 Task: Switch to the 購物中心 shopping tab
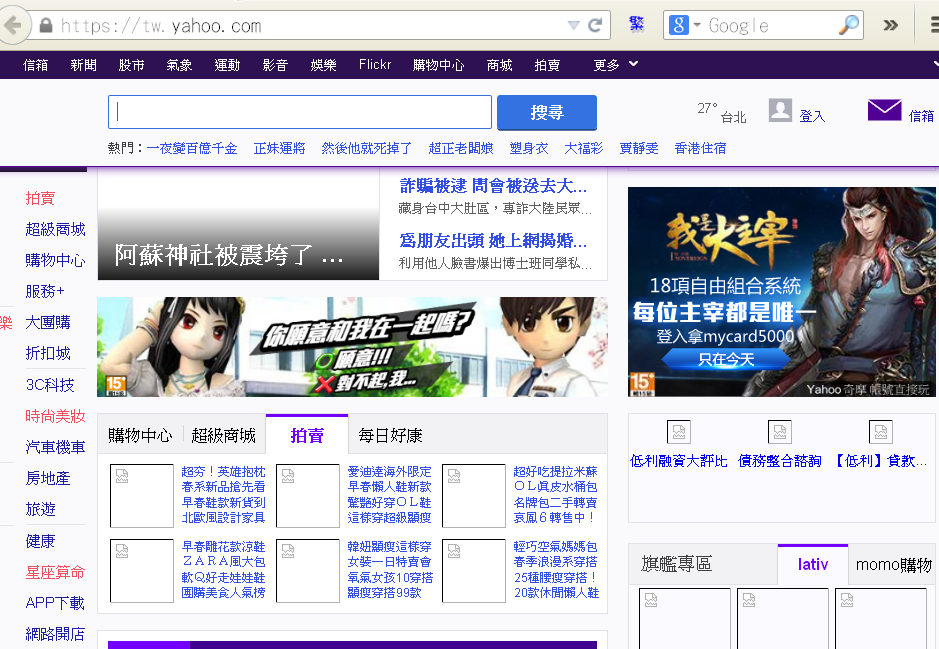click(140, 435)
